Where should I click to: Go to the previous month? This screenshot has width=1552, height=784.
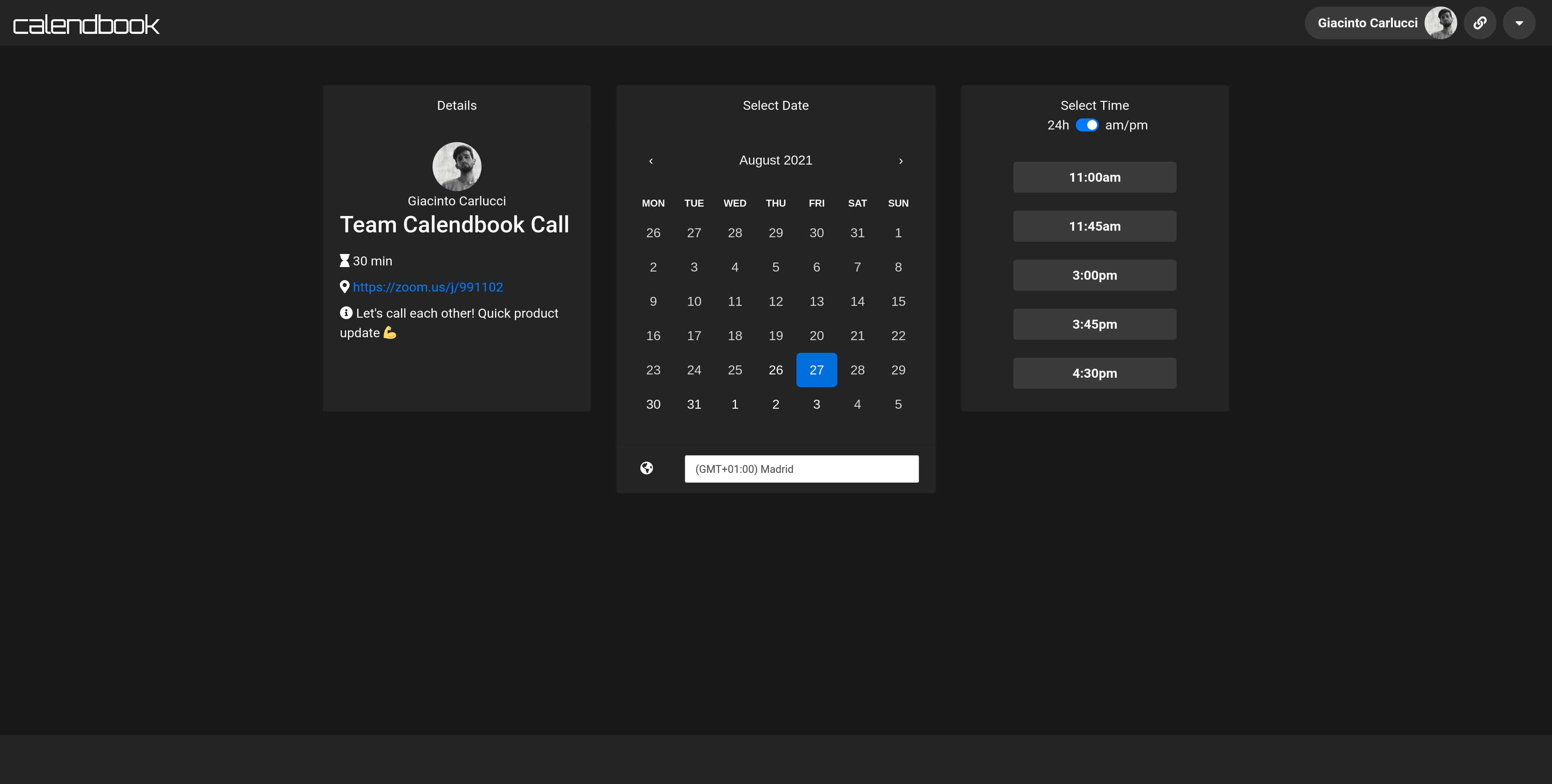(651, 161)
